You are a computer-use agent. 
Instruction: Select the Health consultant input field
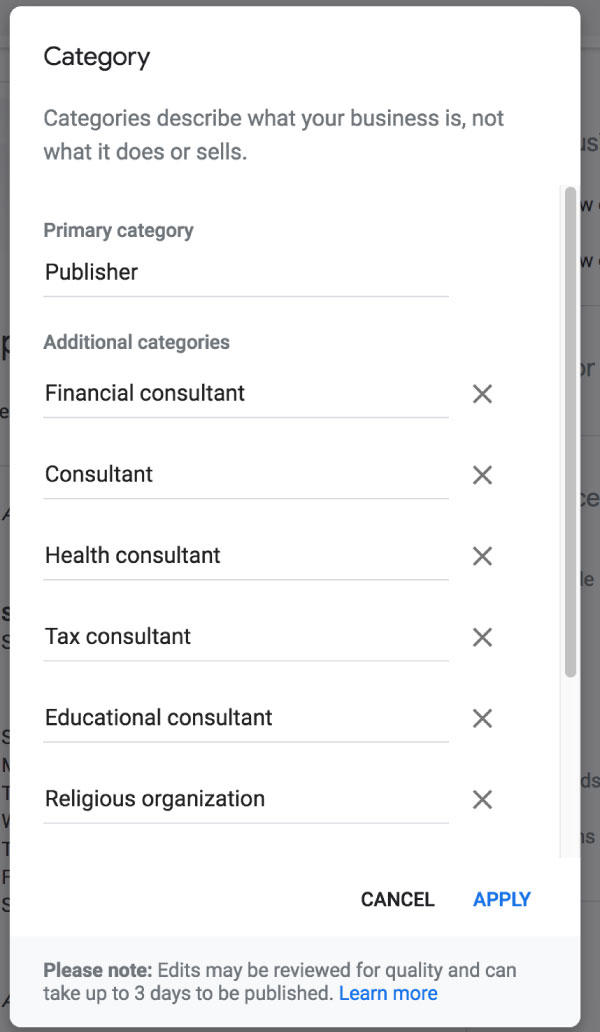click(245, 556)
